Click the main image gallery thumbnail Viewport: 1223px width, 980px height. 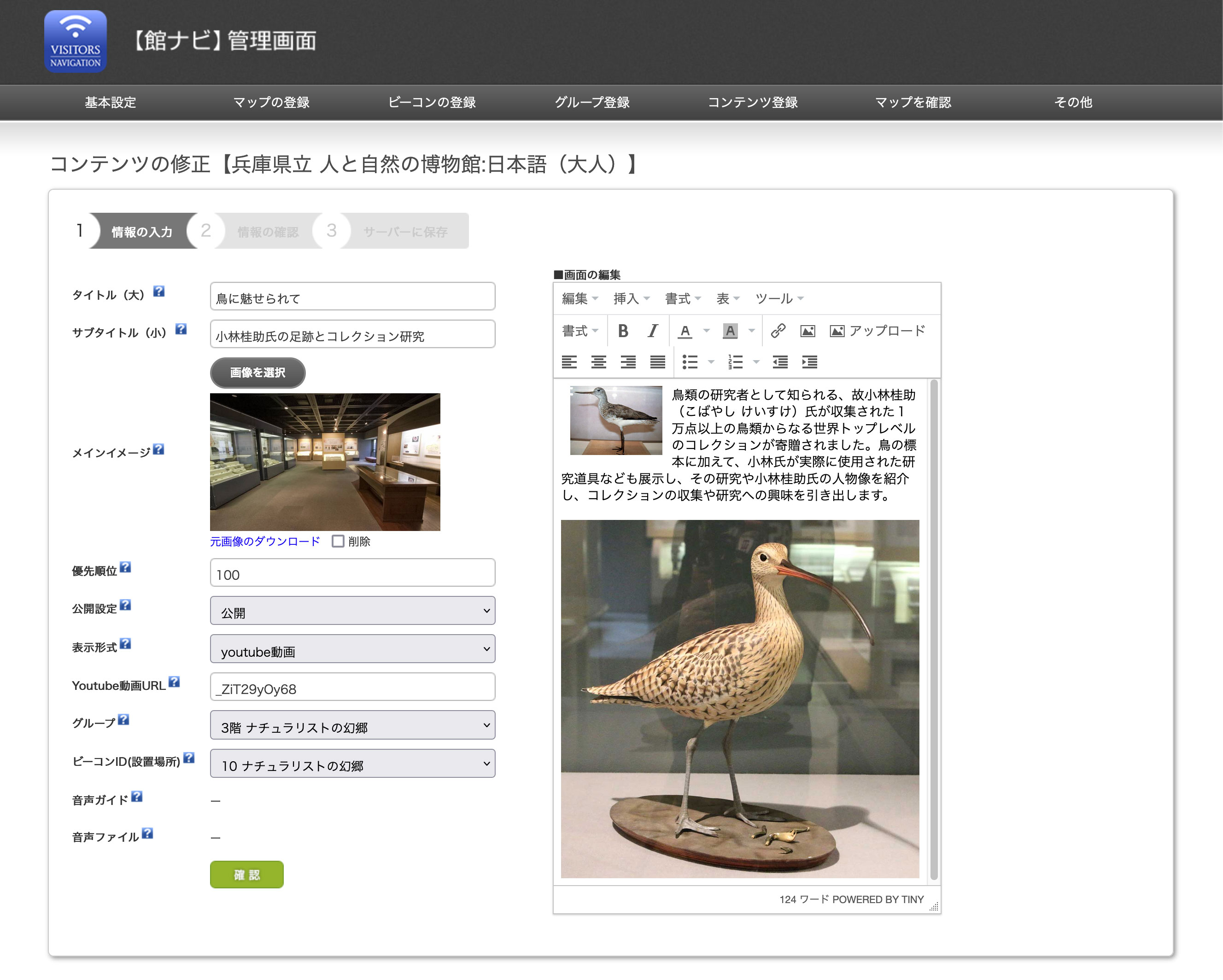325,462
